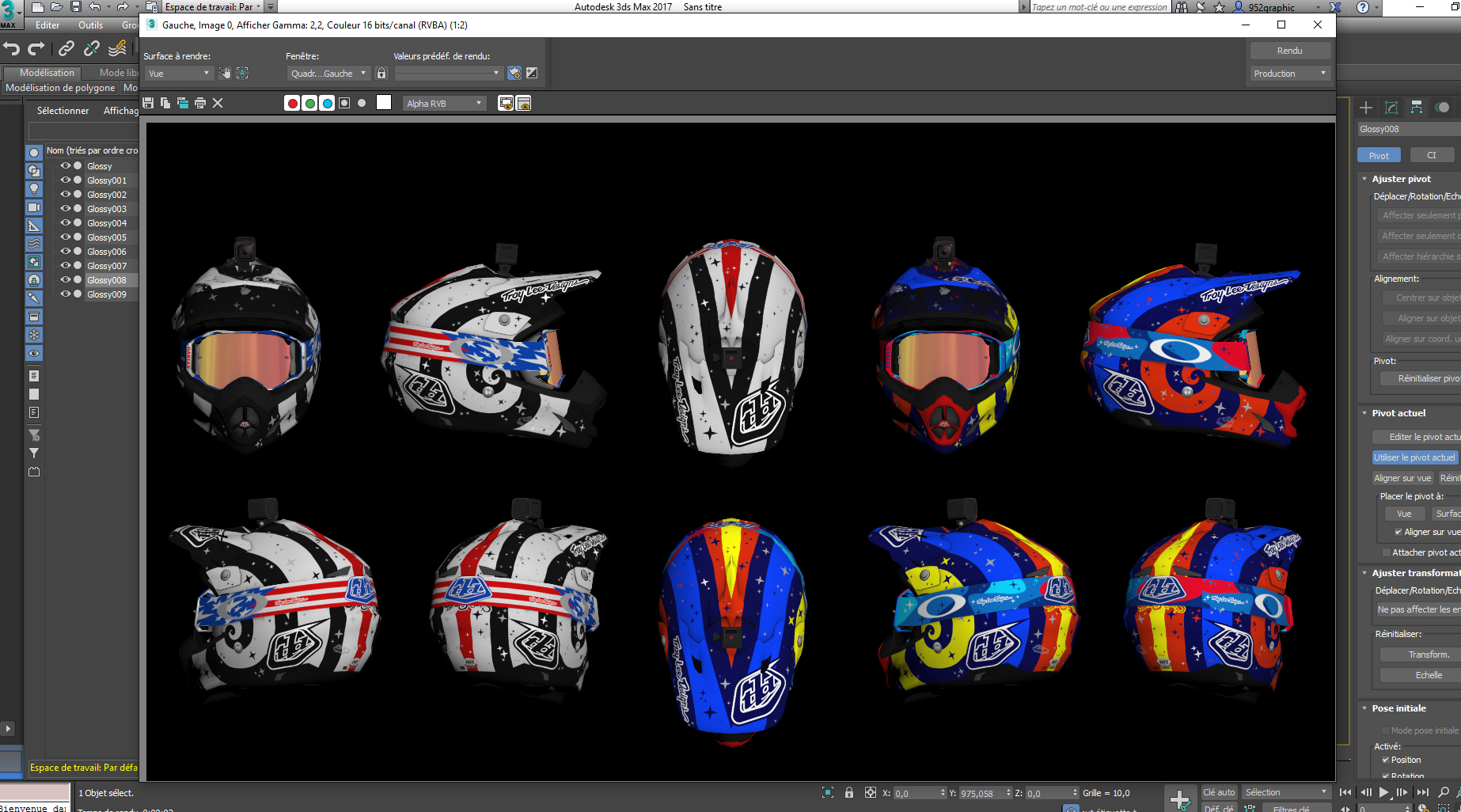This screenshot has height=812, width=1461.
Task: Click the auto region selected icon
Action: pos(242,73)
